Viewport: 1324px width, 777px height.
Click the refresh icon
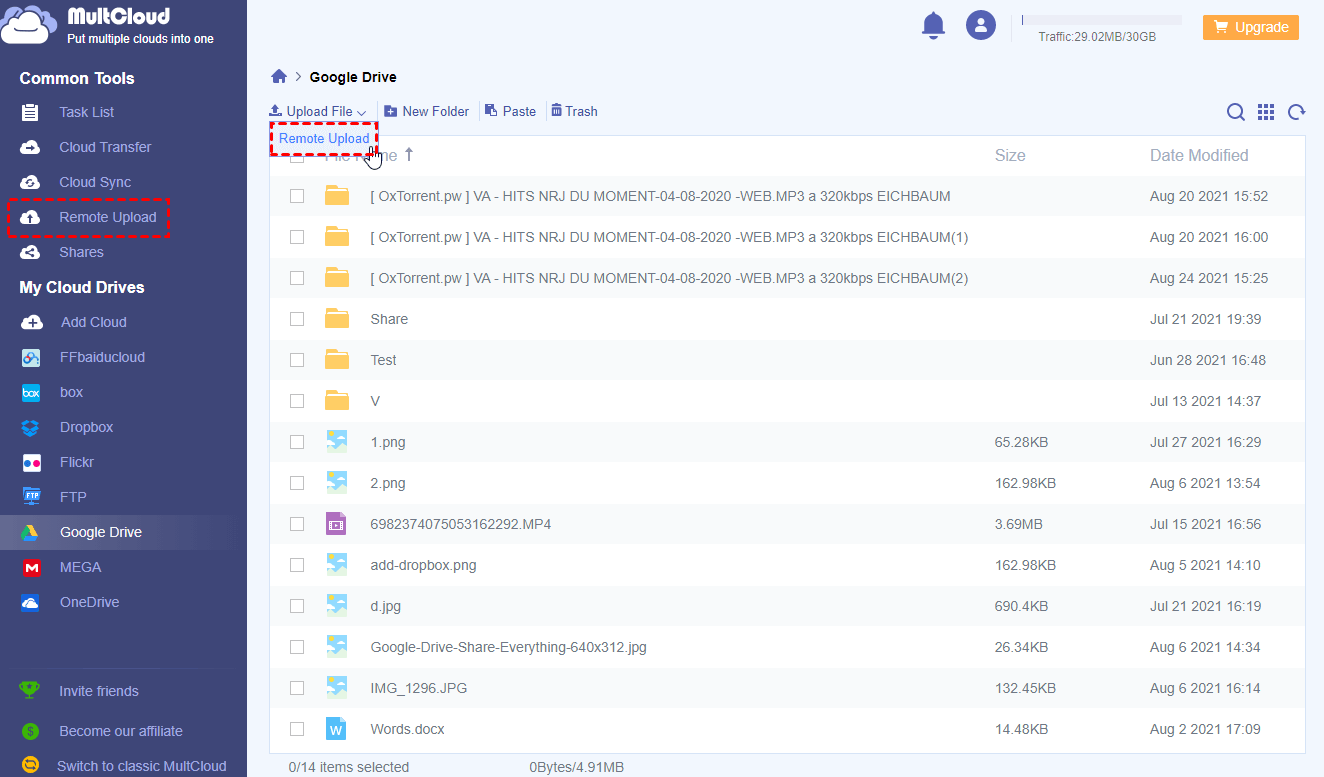1296,112
